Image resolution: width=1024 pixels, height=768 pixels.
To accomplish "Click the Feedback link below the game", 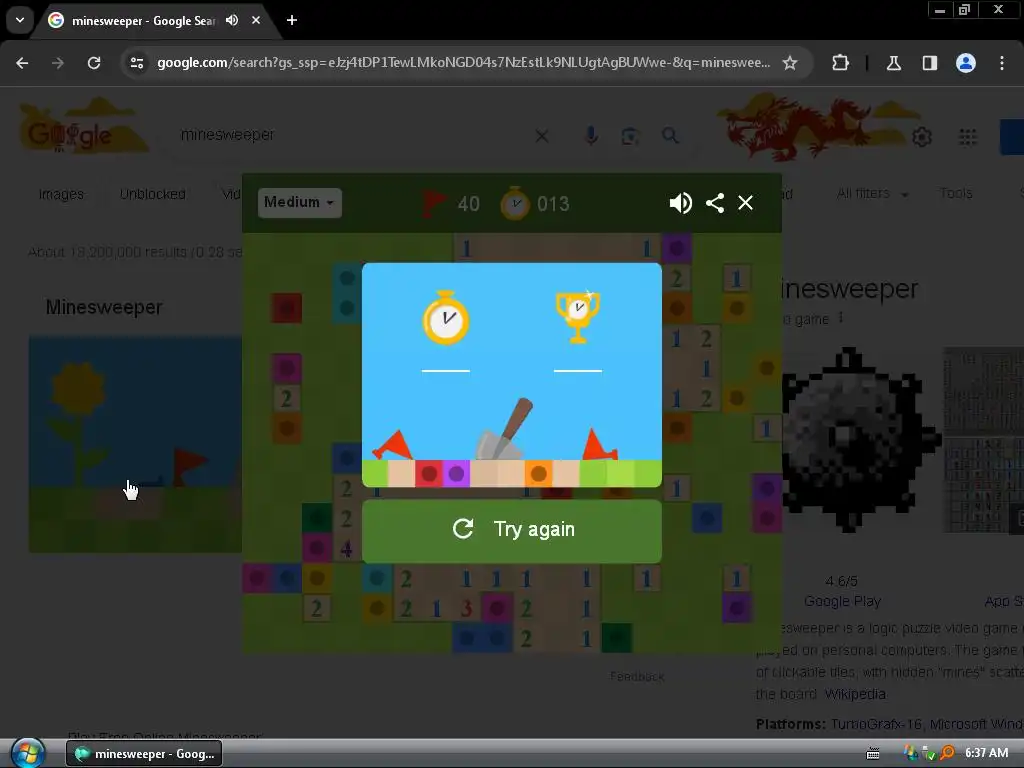I will pos(637,677).
